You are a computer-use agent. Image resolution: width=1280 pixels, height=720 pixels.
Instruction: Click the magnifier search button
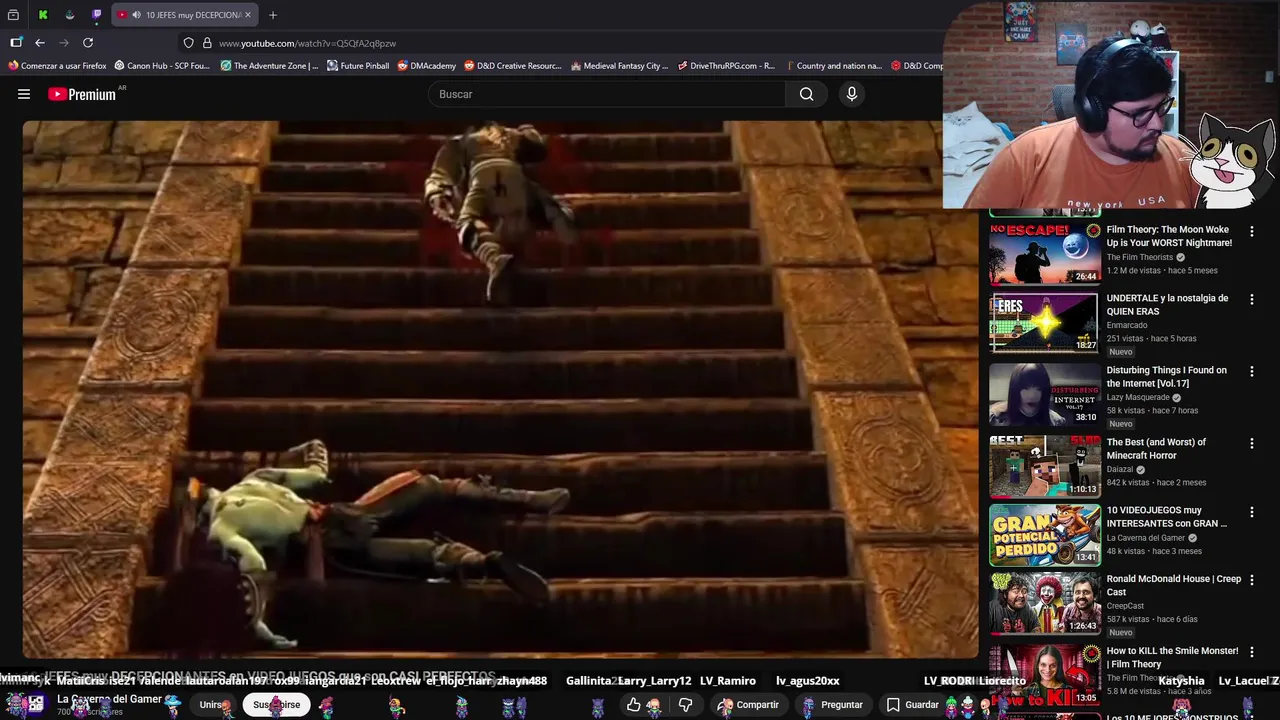807,94
